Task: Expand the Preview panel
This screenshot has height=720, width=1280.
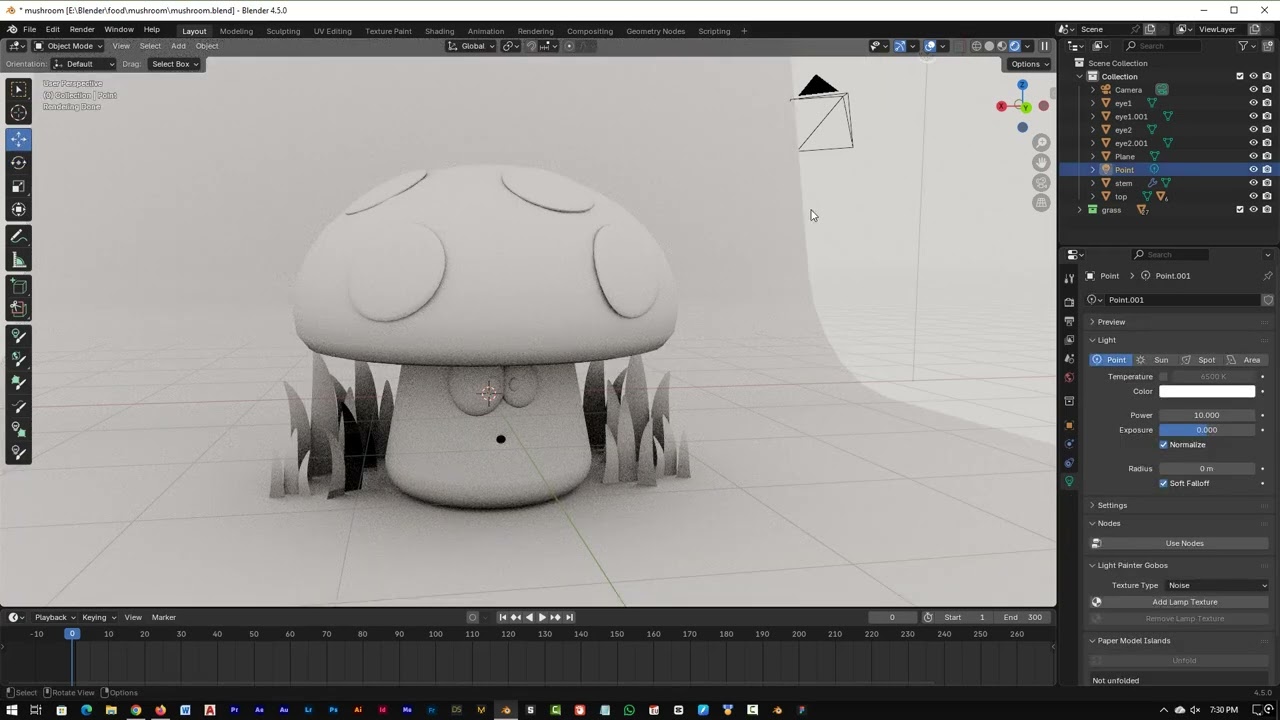Action: (x=1178, y=322)
